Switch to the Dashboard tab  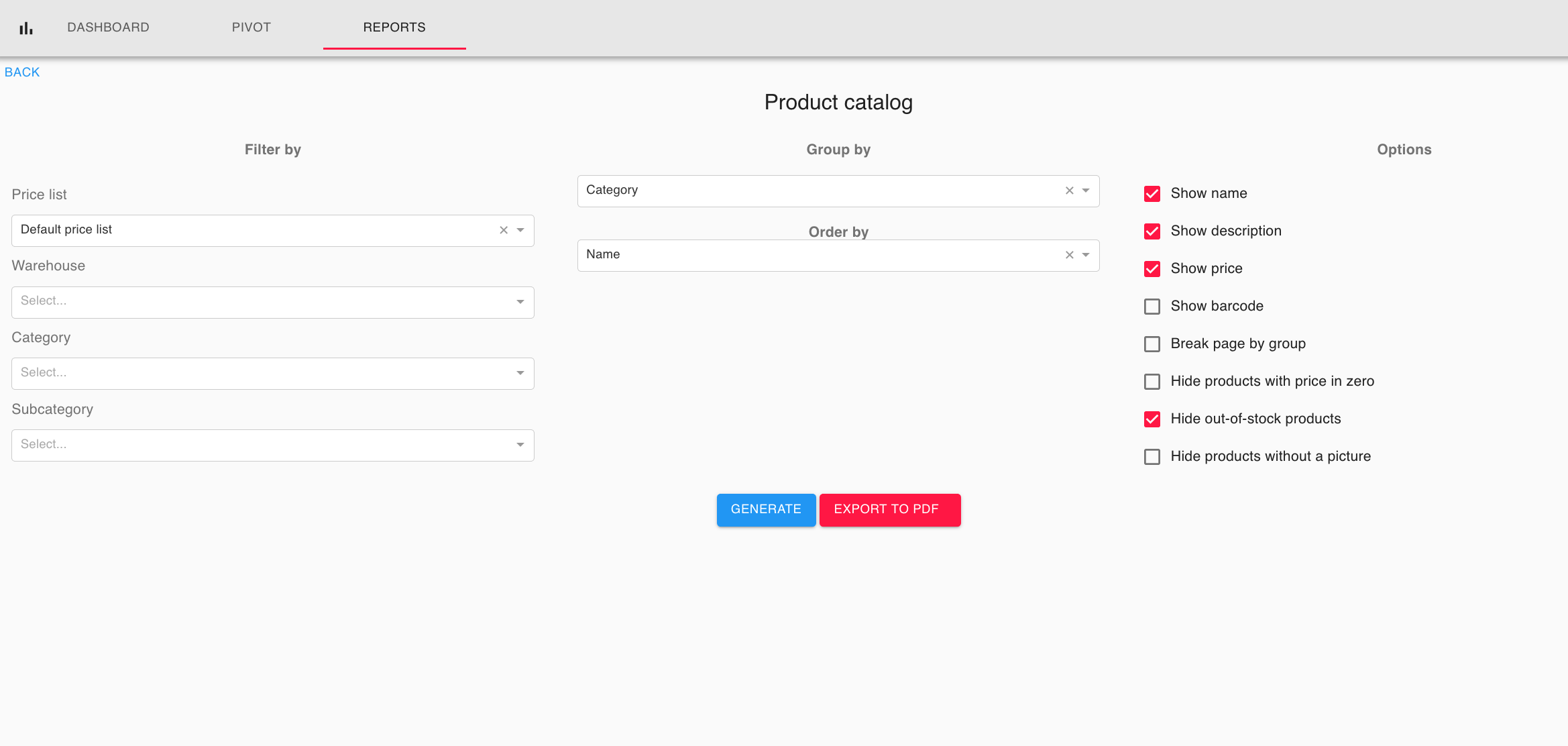[108, 28]
